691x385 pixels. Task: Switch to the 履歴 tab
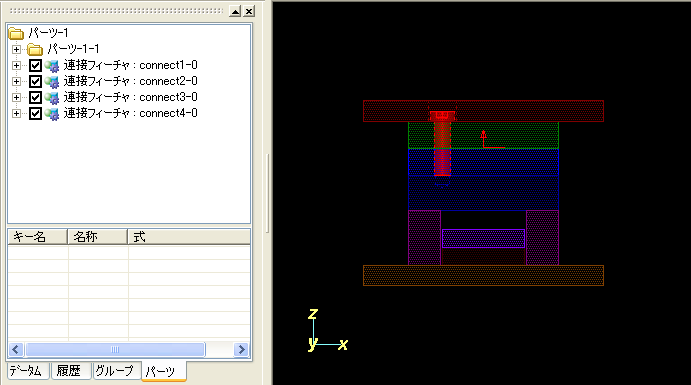(x=70, y=370)
